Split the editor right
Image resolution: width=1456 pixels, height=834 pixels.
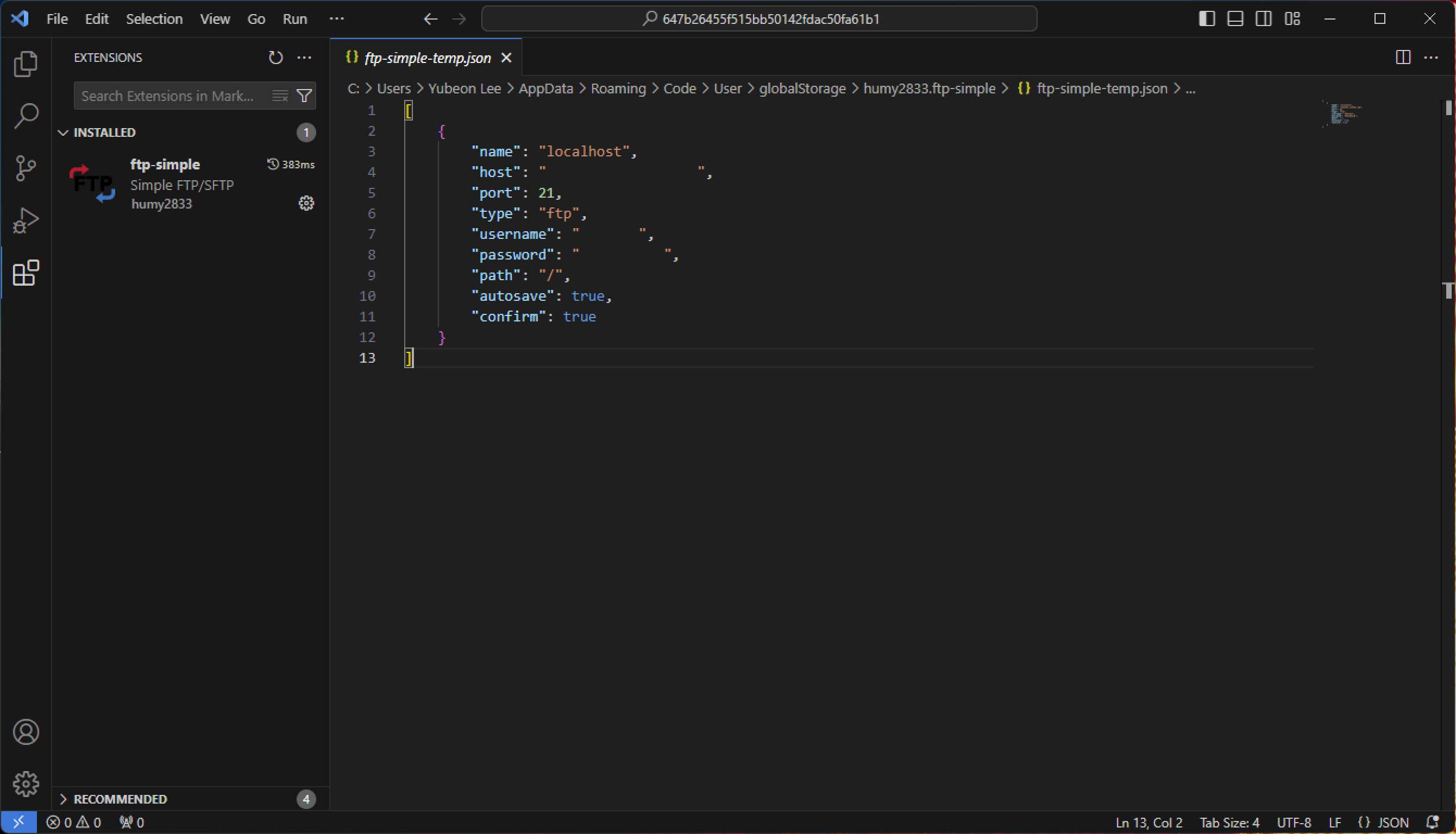[1403, 57]
